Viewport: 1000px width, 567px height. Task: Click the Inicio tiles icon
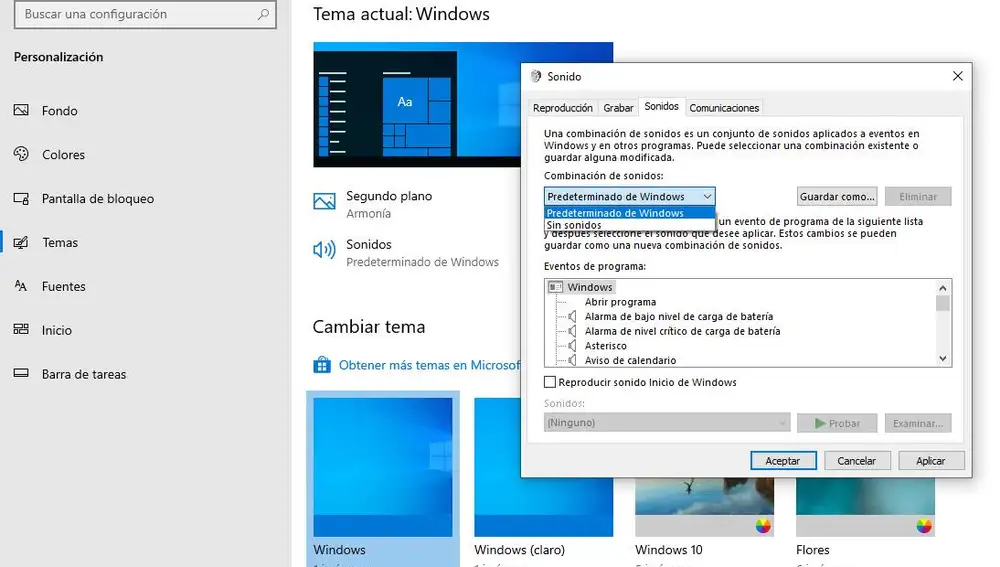[x=21, y=329]
